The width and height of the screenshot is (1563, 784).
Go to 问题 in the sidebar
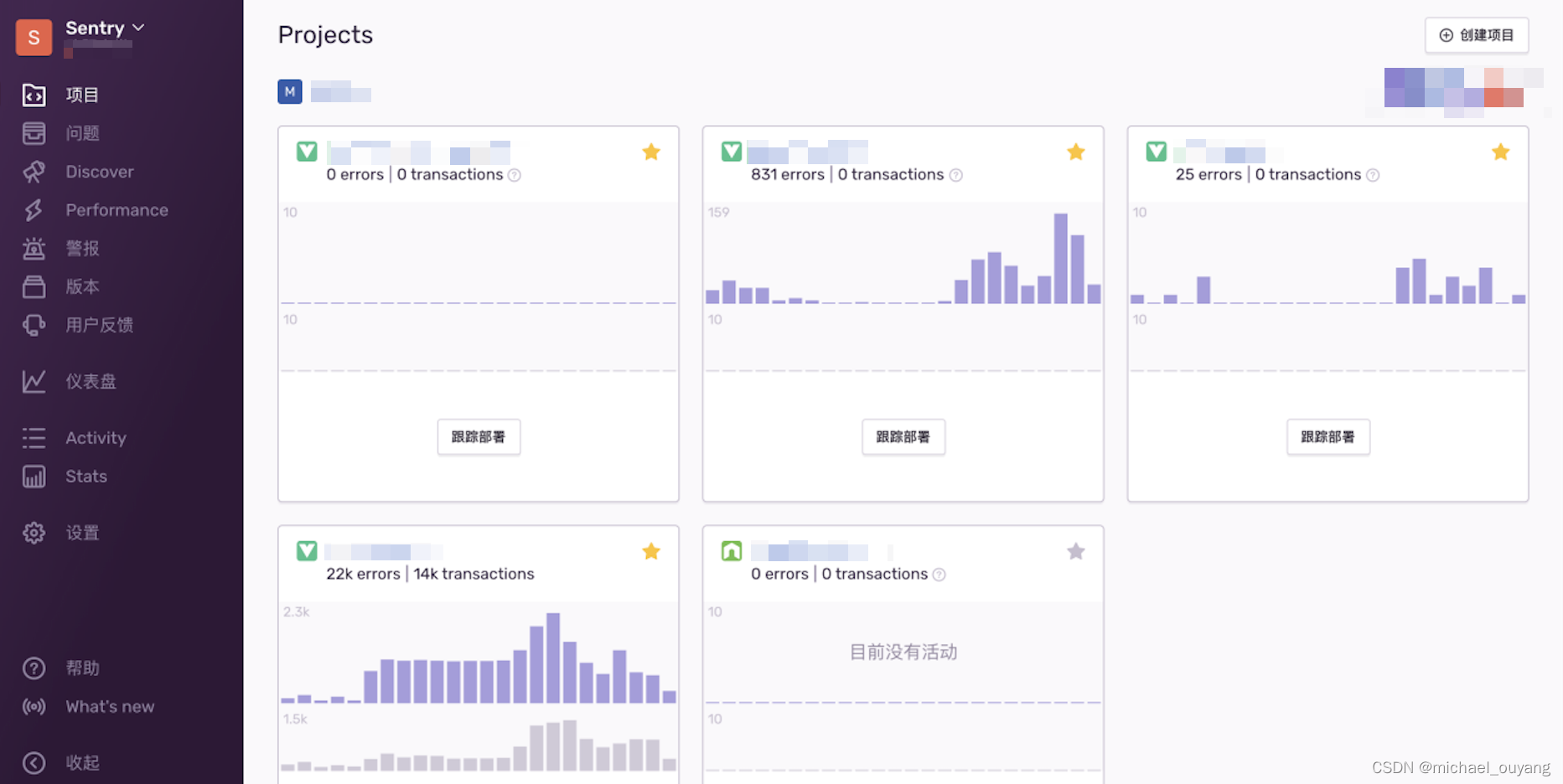click(82, 133)
